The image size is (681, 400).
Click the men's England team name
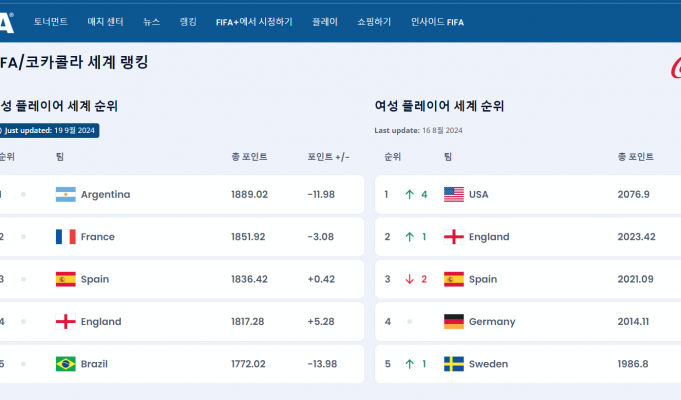(100, 322)
